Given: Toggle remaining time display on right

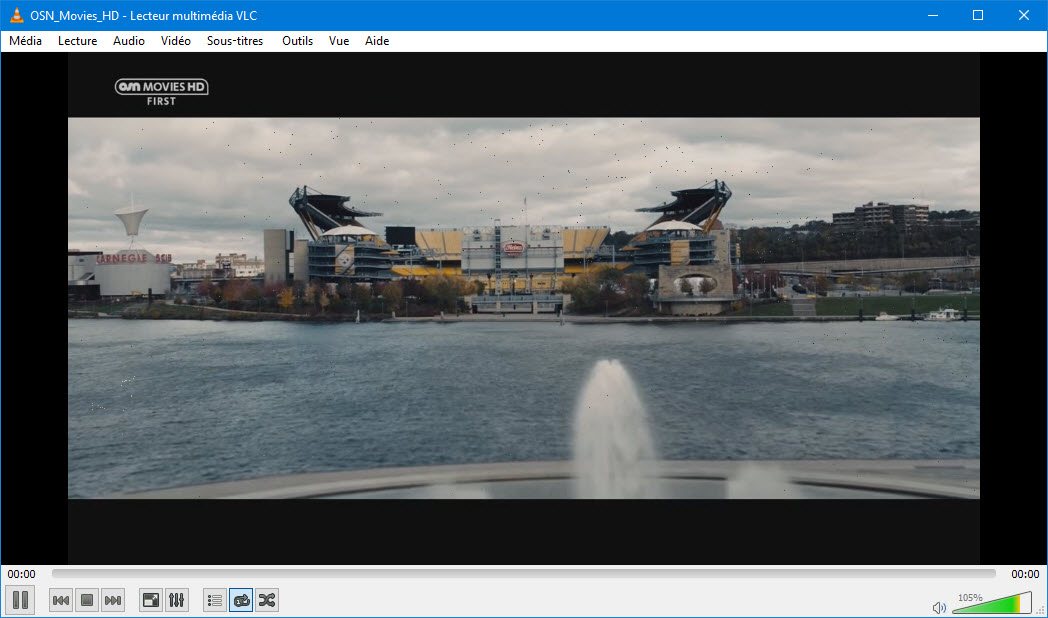Looking at the screenshot, I should click(1025, 574).
